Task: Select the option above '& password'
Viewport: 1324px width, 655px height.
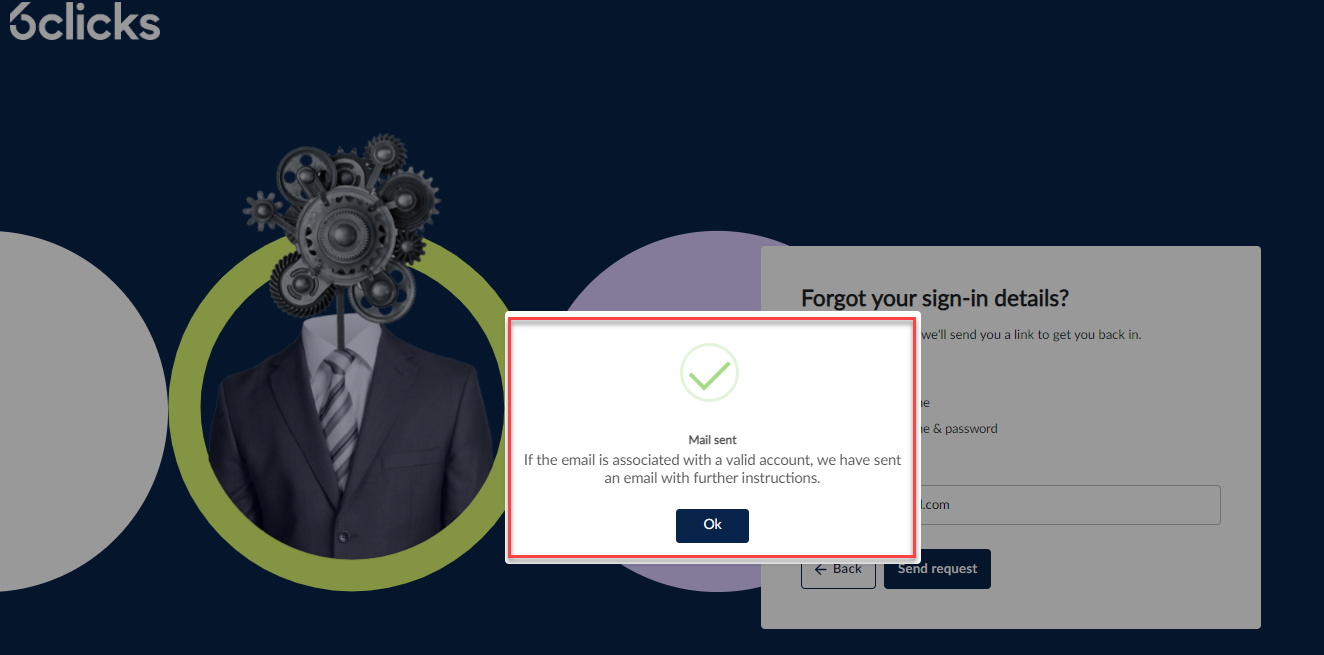Action: click(922, 403)
